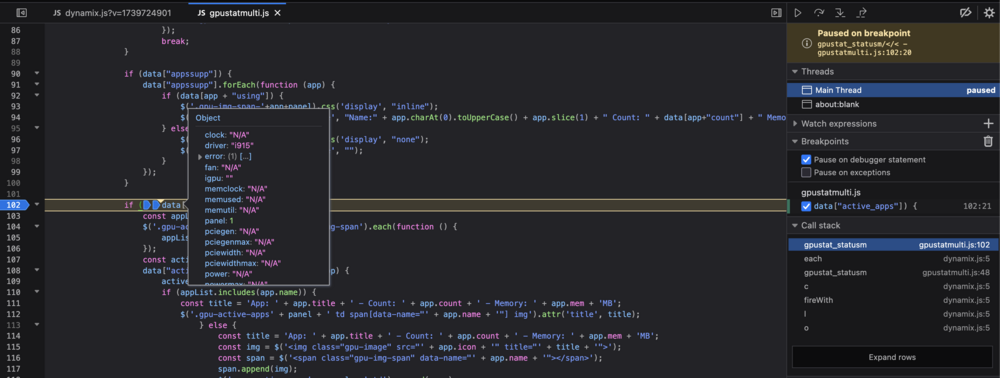Toggle Pause on debugger statement checkbox
The image size is (1000, 378).
[806, 159]
